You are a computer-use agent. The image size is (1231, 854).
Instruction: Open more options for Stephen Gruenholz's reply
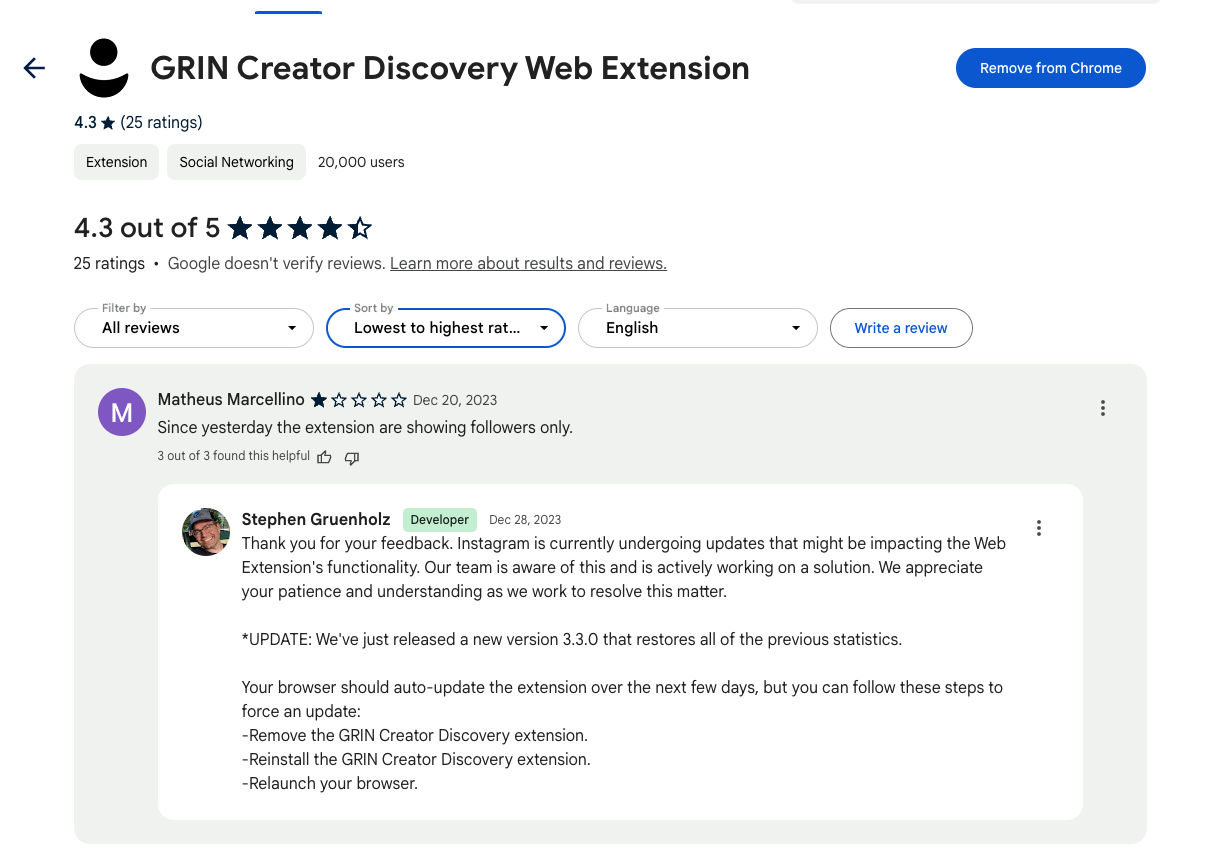pyautogui.click(x=1038, y=528)
